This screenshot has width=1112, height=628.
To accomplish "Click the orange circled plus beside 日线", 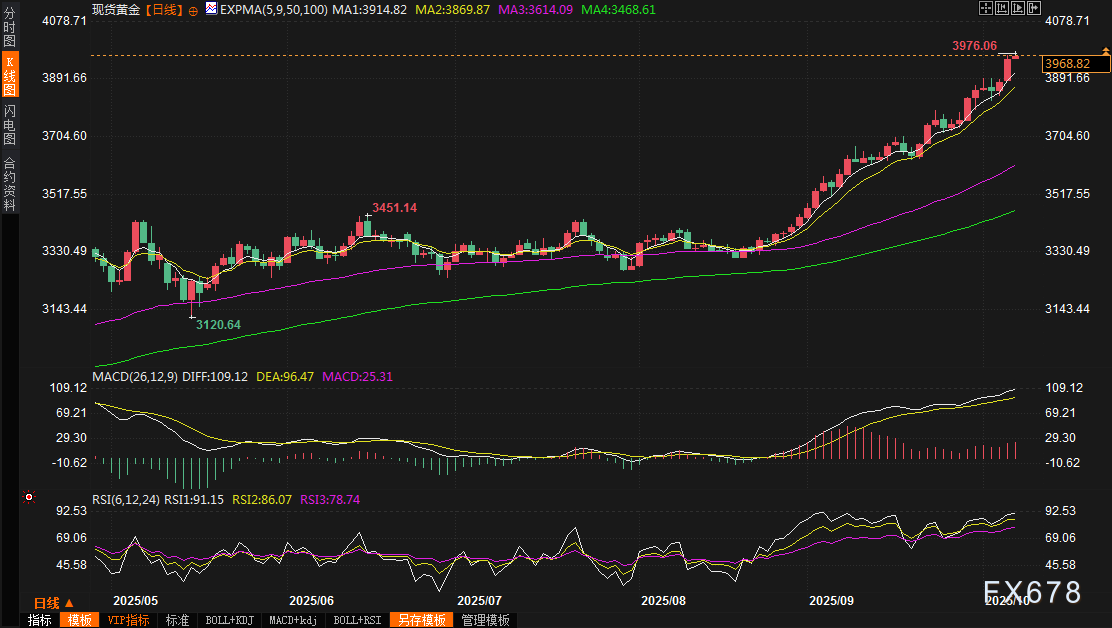I will 193,9.
